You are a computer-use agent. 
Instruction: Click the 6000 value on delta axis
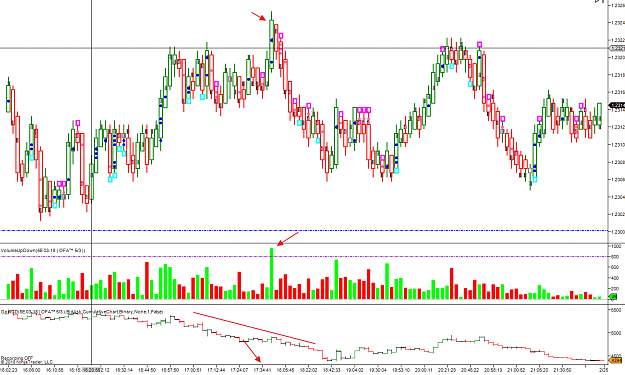pos(616,333)
